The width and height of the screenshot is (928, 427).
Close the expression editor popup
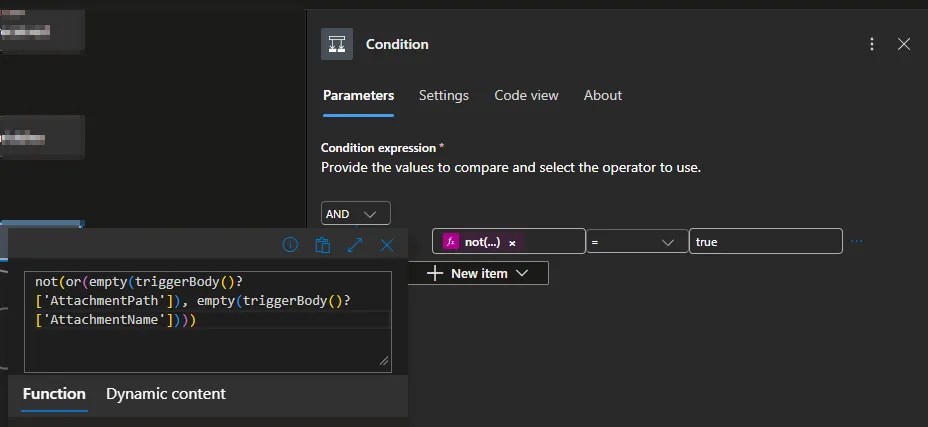tap(387, 245)
